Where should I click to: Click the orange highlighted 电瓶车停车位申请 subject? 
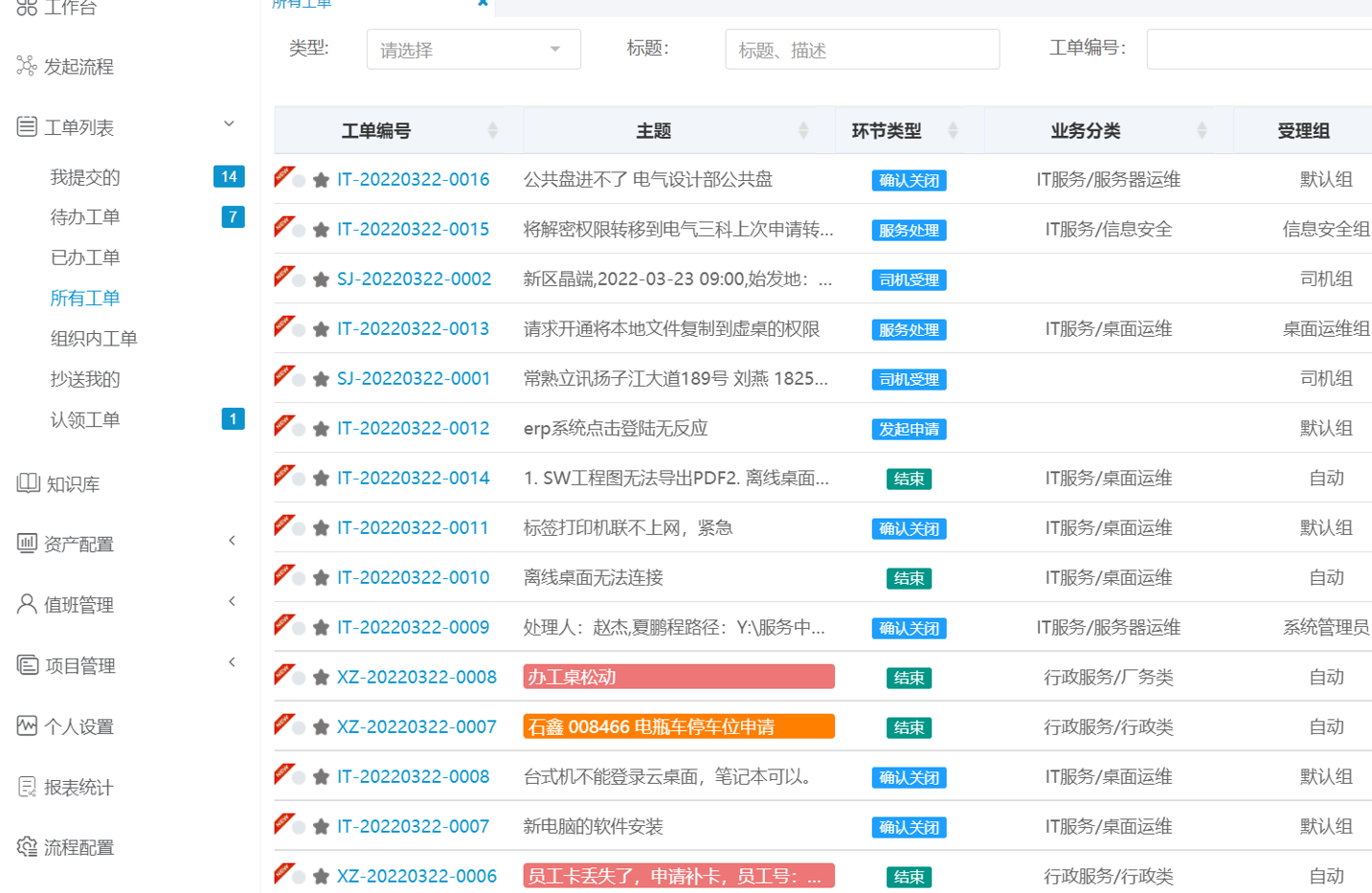click(678, 727)
